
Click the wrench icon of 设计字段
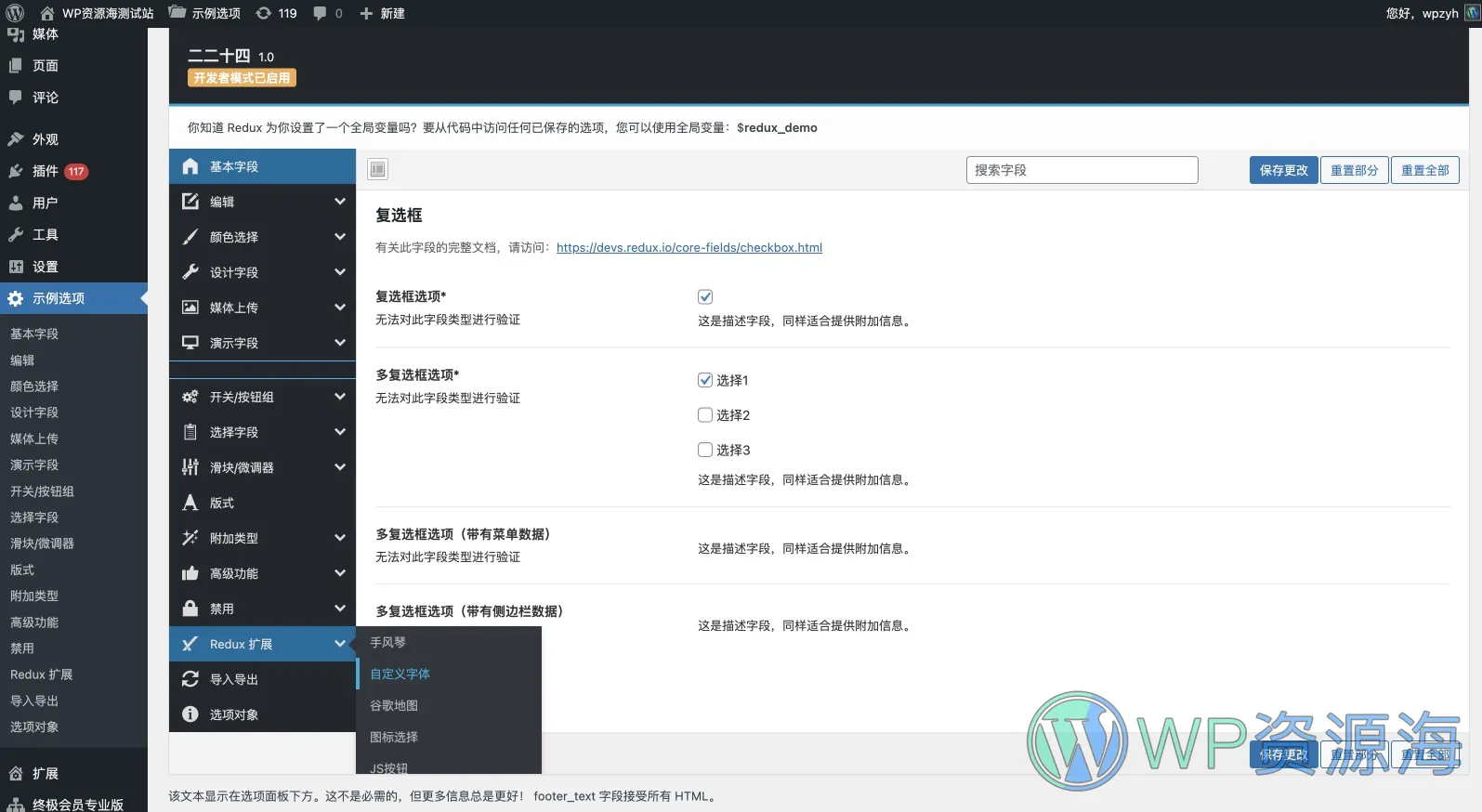pyautogui.click(x=190, y=272)
